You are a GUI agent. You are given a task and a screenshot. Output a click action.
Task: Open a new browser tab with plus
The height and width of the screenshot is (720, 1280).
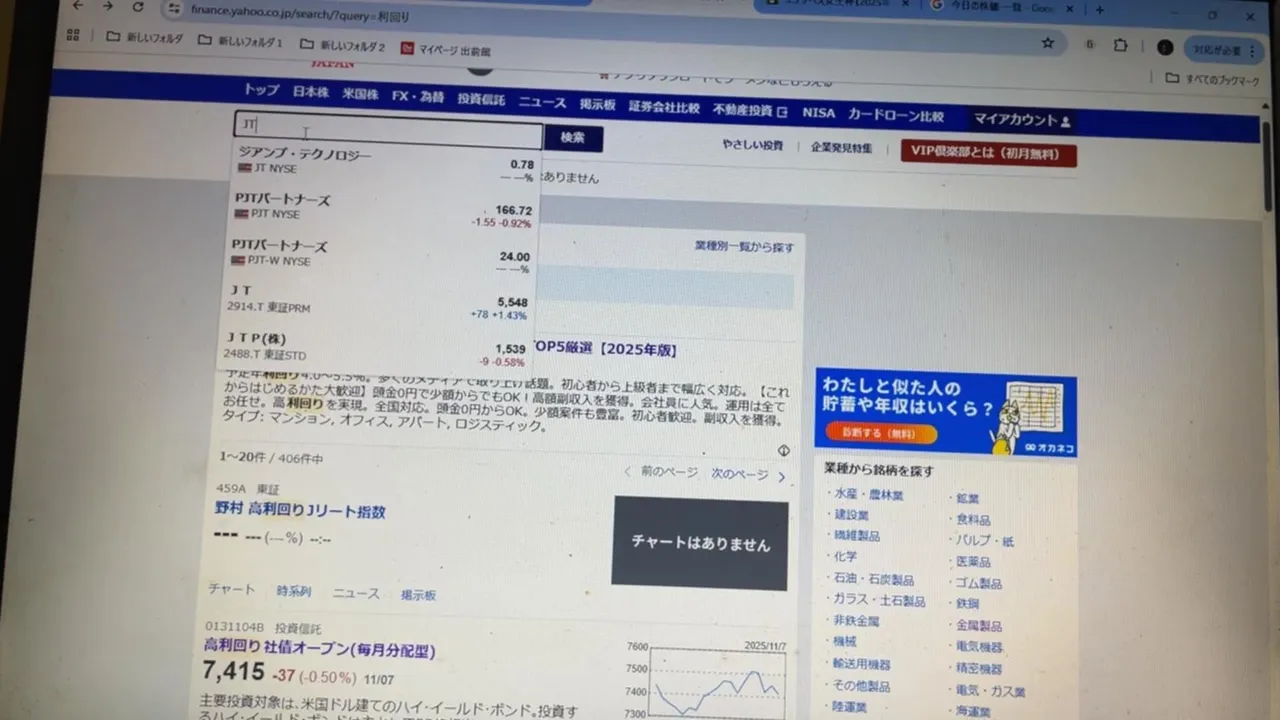[x=1100, y=10]
